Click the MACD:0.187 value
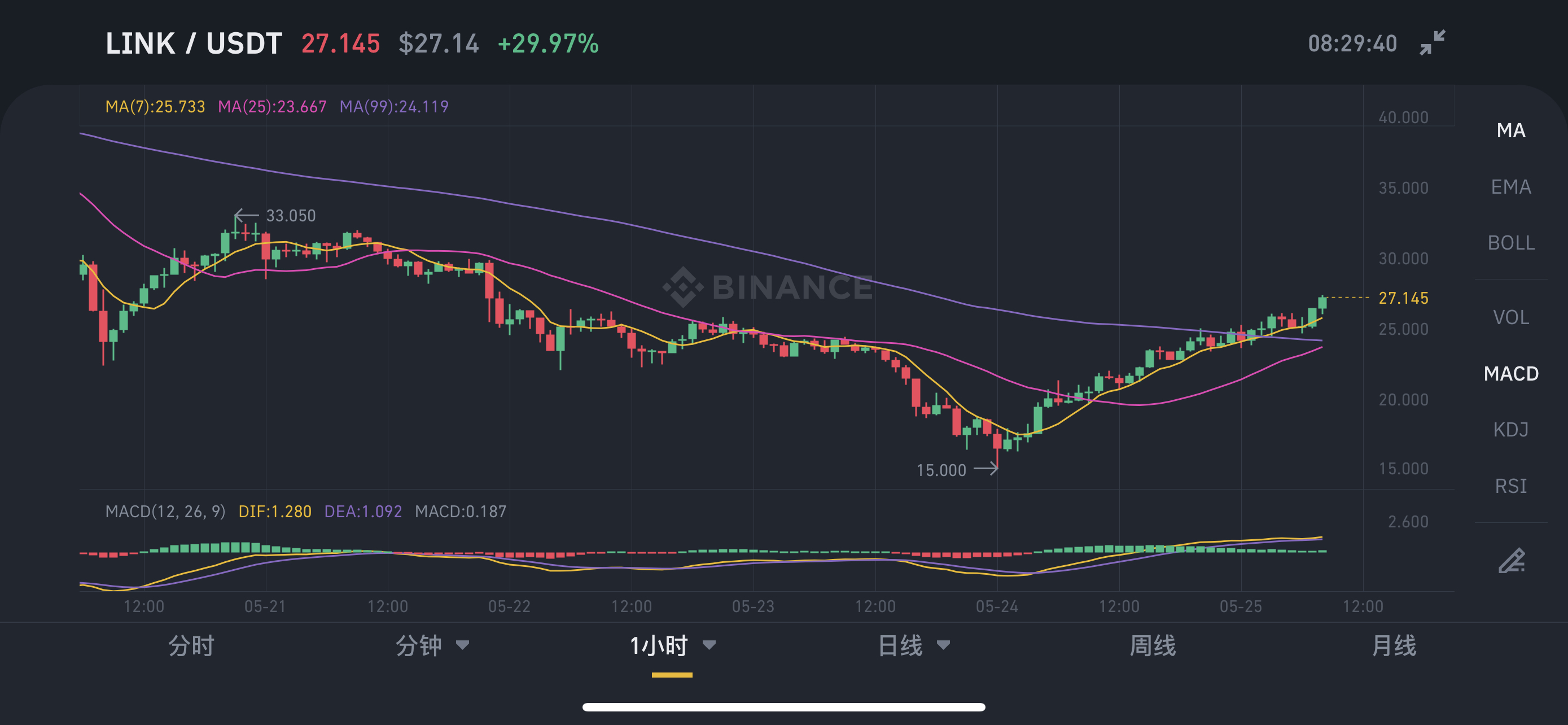The width and height of the screenshot is (1568, 725). (460, 512)
